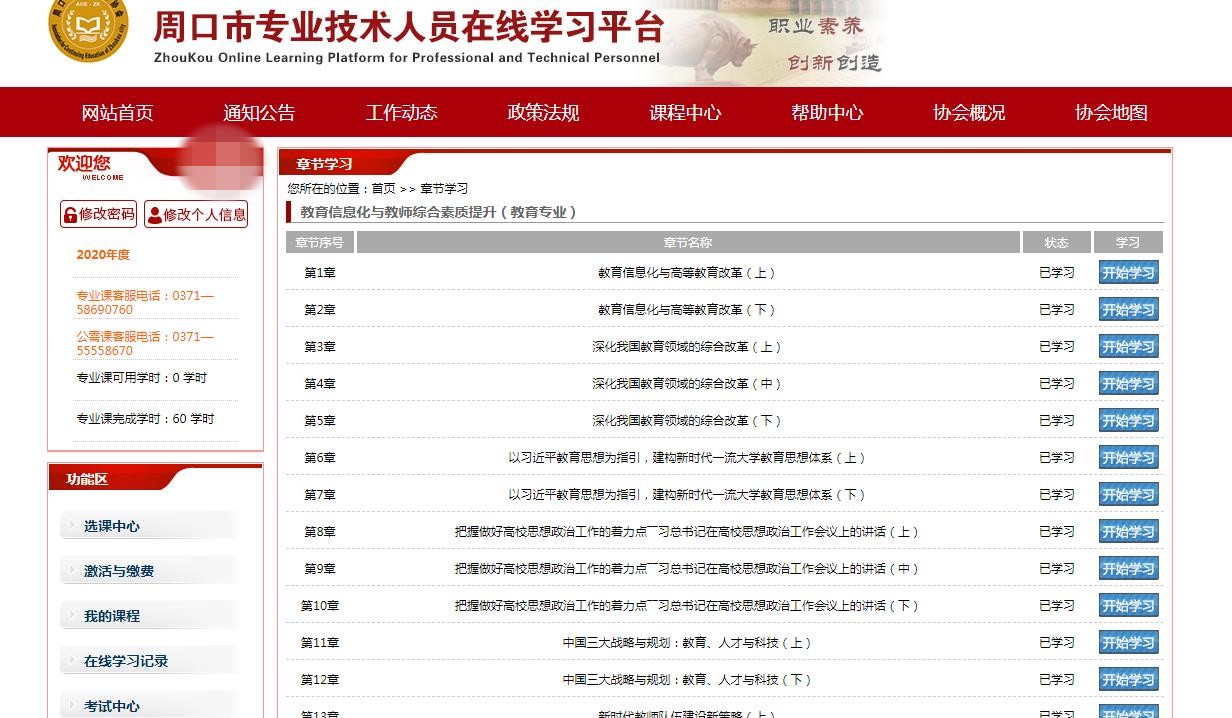Select 政策法规 in the top navigation
Image resolution: width=1232 pixels, height=718 pixels.
click(543, 113)
